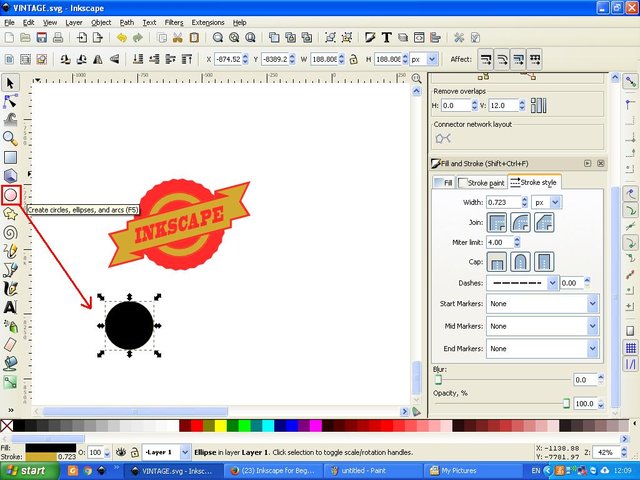Click the Undo arrow icon

click(x=122, y=38)
